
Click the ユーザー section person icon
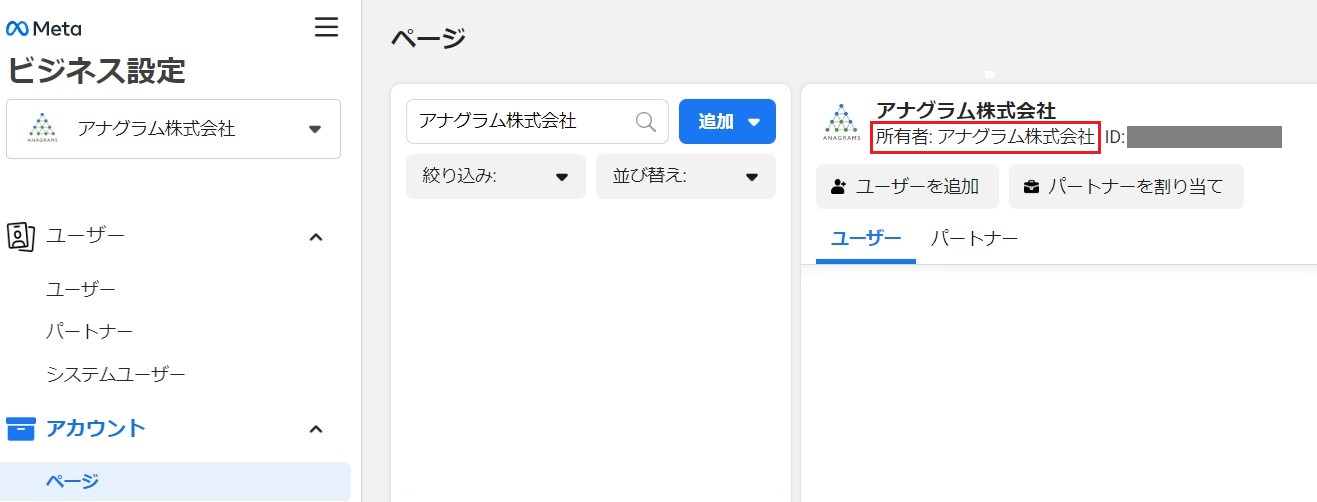21,236
